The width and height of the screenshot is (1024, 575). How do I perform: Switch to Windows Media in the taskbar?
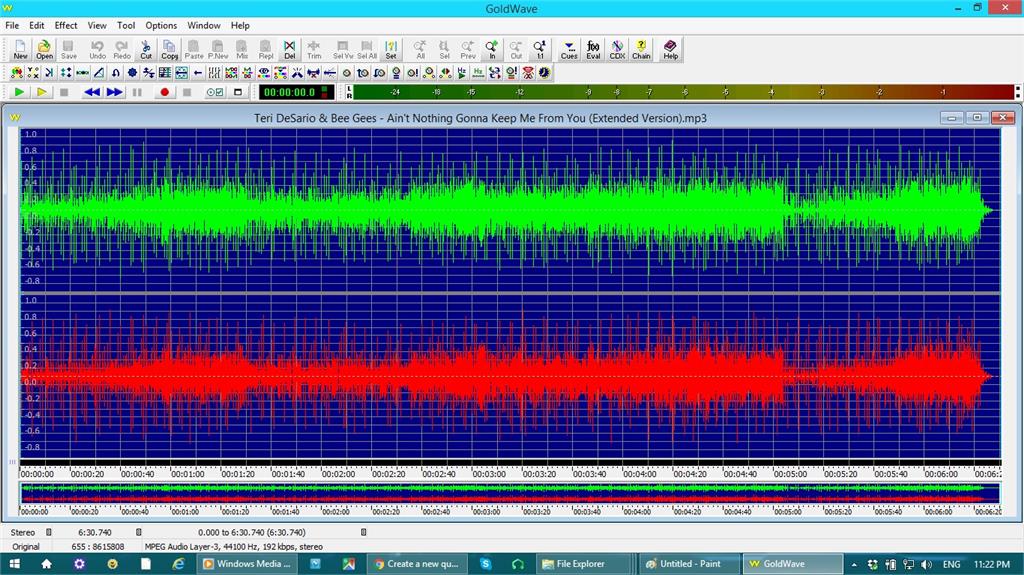point(247,563)
